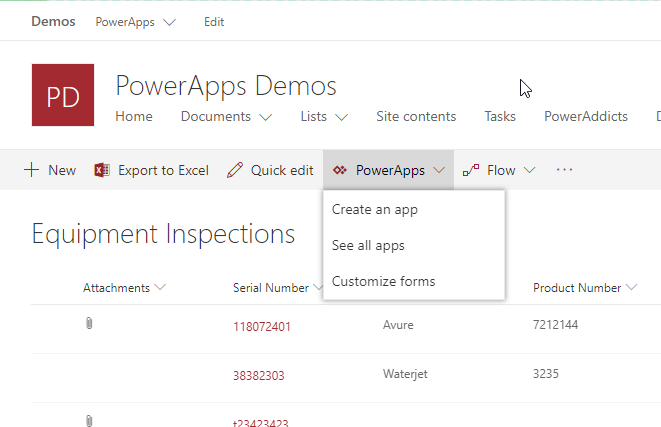
Task: Open the Tasks navigation link
Action: [x=500, y=116]
